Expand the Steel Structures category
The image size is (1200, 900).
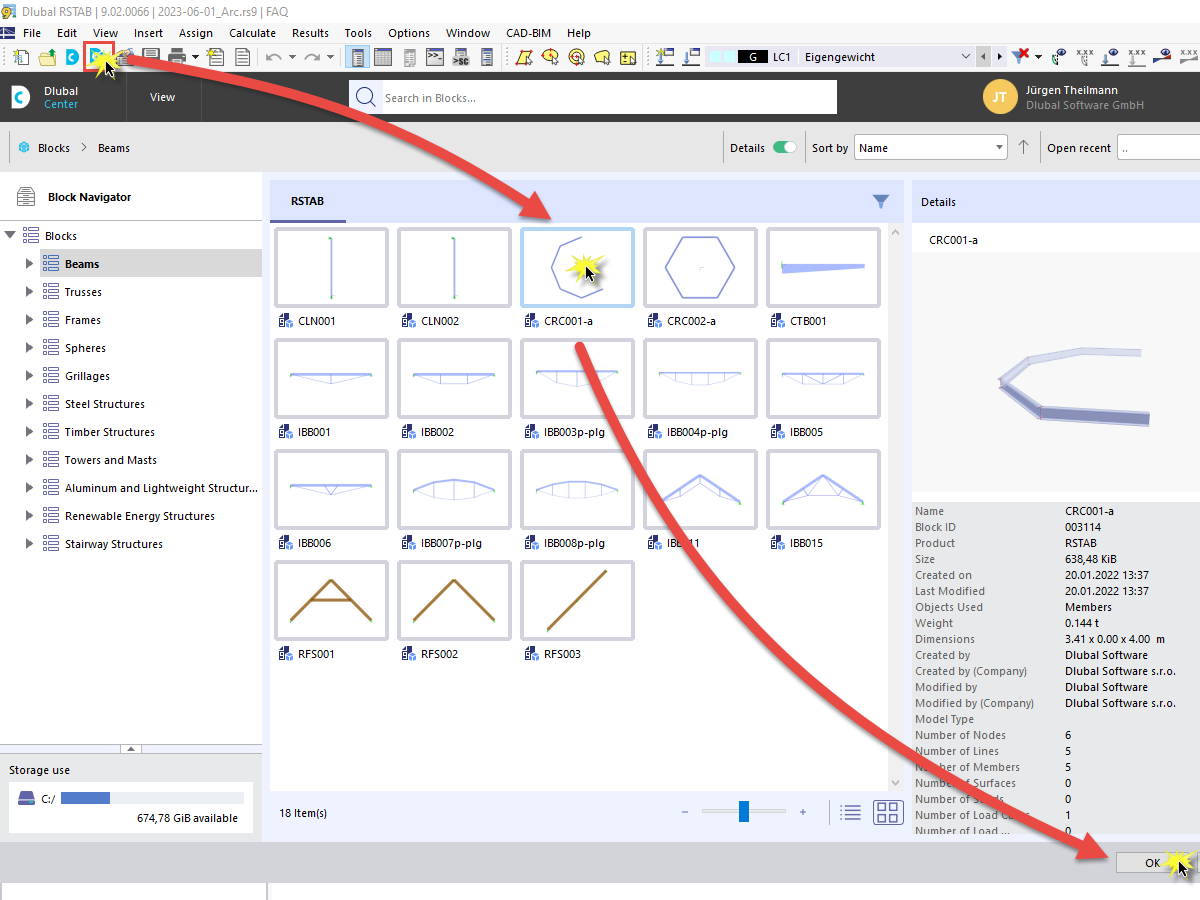[29, 404]
